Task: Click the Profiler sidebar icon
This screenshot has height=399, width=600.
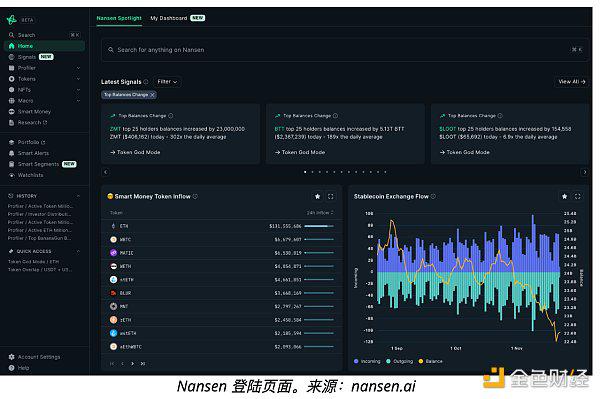Action: click(11, 68)
